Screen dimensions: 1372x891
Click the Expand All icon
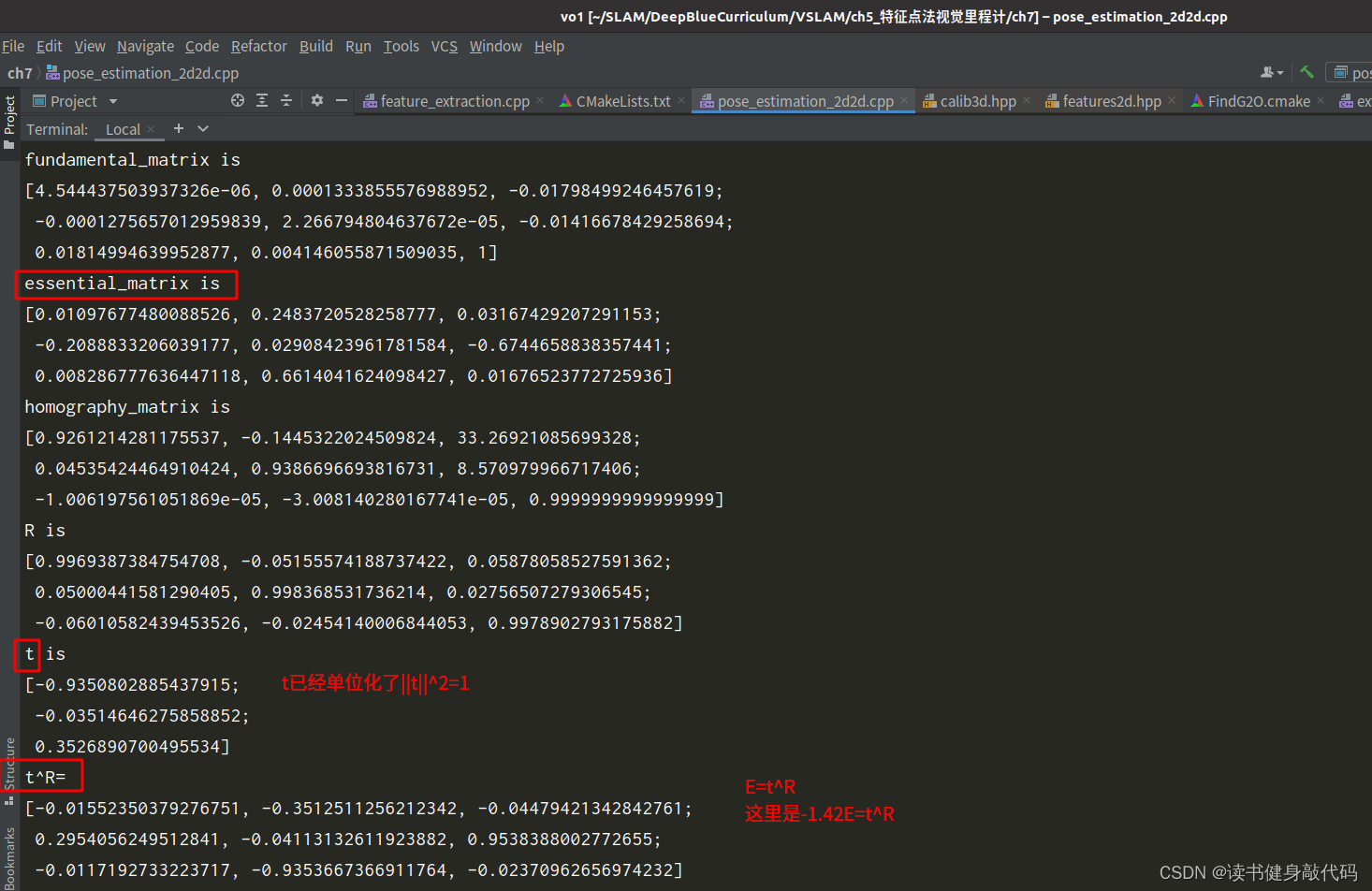[262, 100]
